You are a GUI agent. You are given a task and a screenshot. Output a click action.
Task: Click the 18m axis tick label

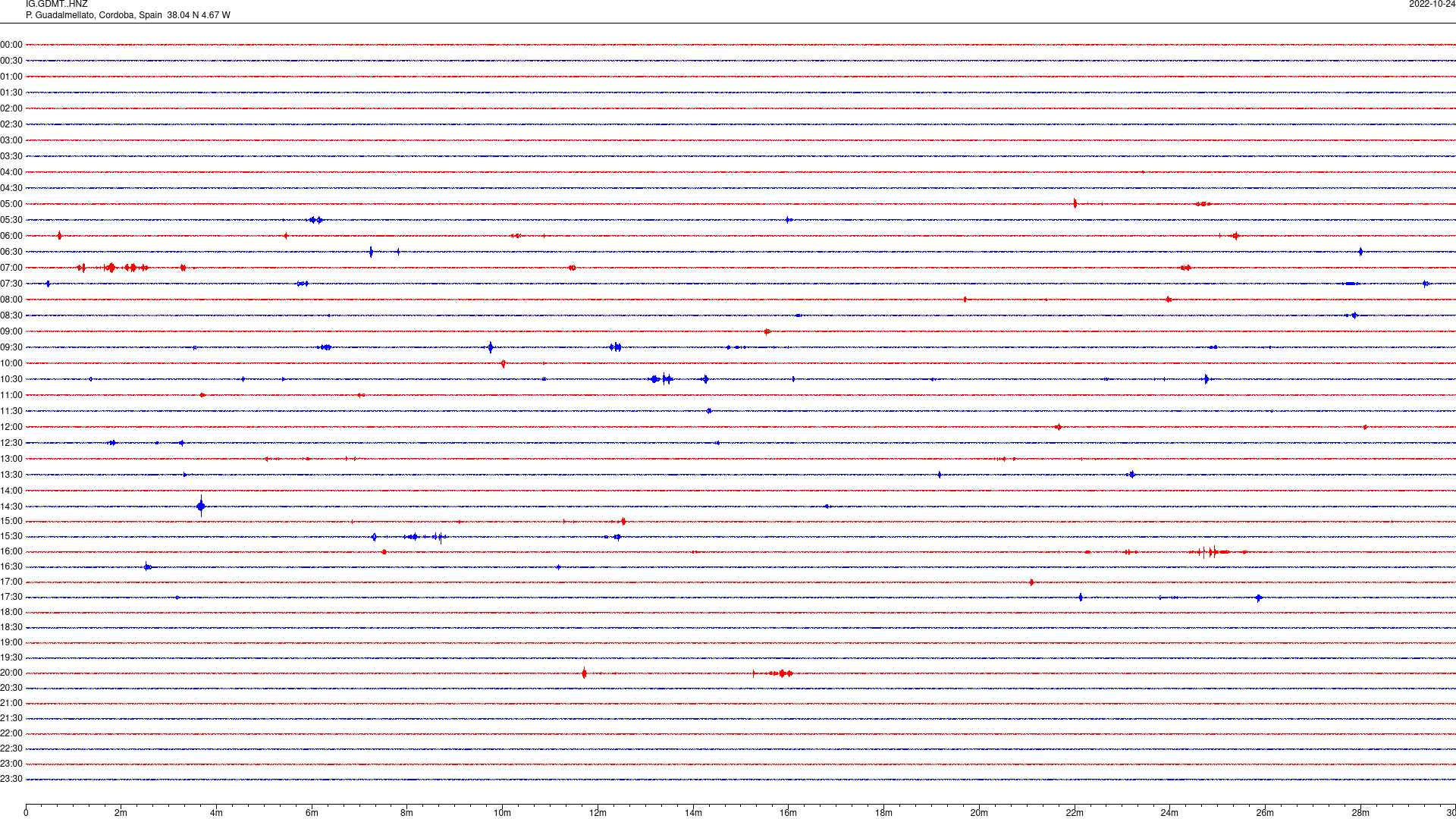883,813
